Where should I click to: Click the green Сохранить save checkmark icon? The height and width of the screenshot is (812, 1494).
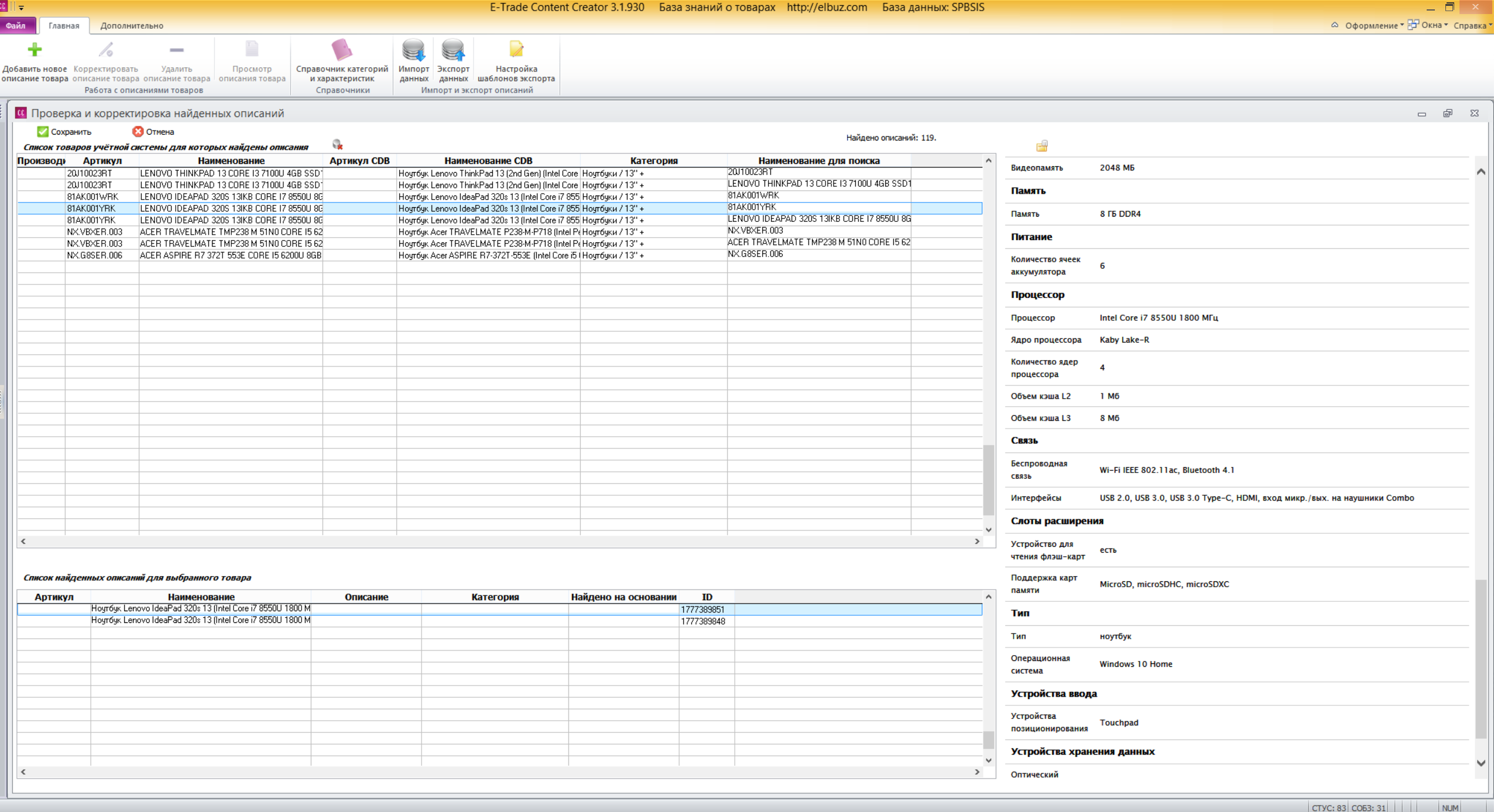[42, 132]
